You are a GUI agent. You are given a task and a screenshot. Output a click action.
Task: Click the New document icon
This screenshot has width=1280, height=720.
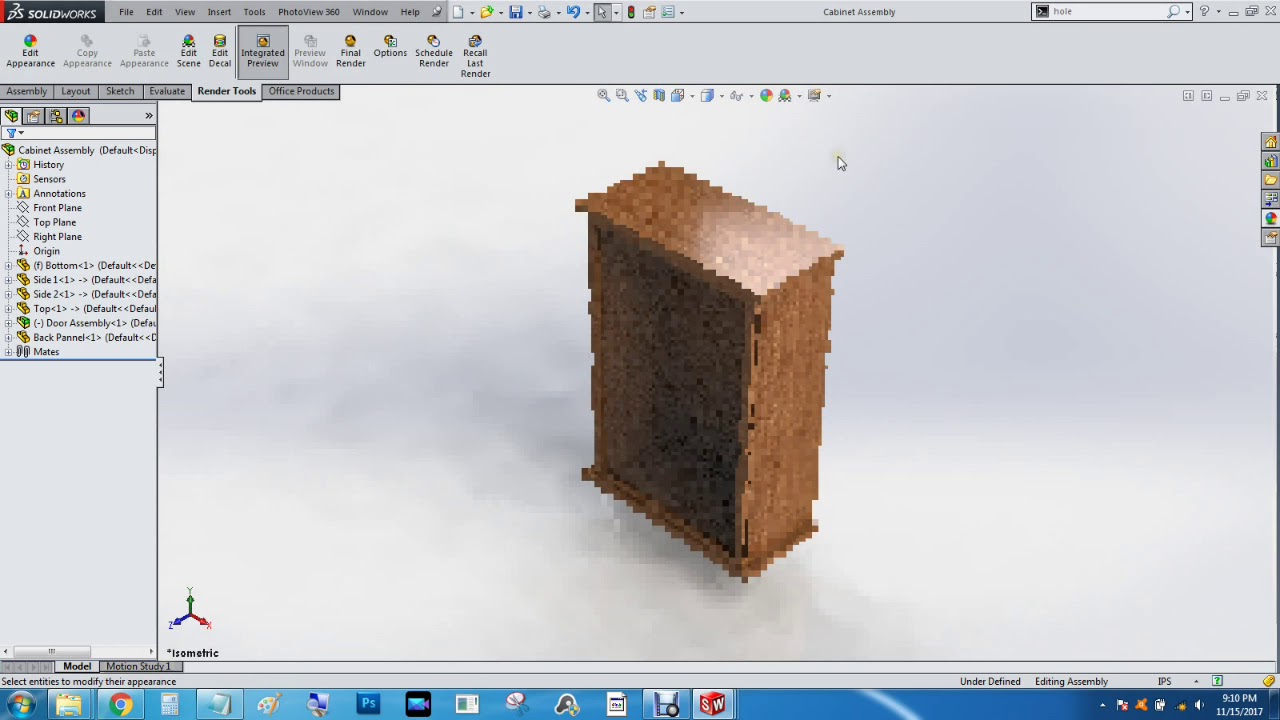pos(458,12)
